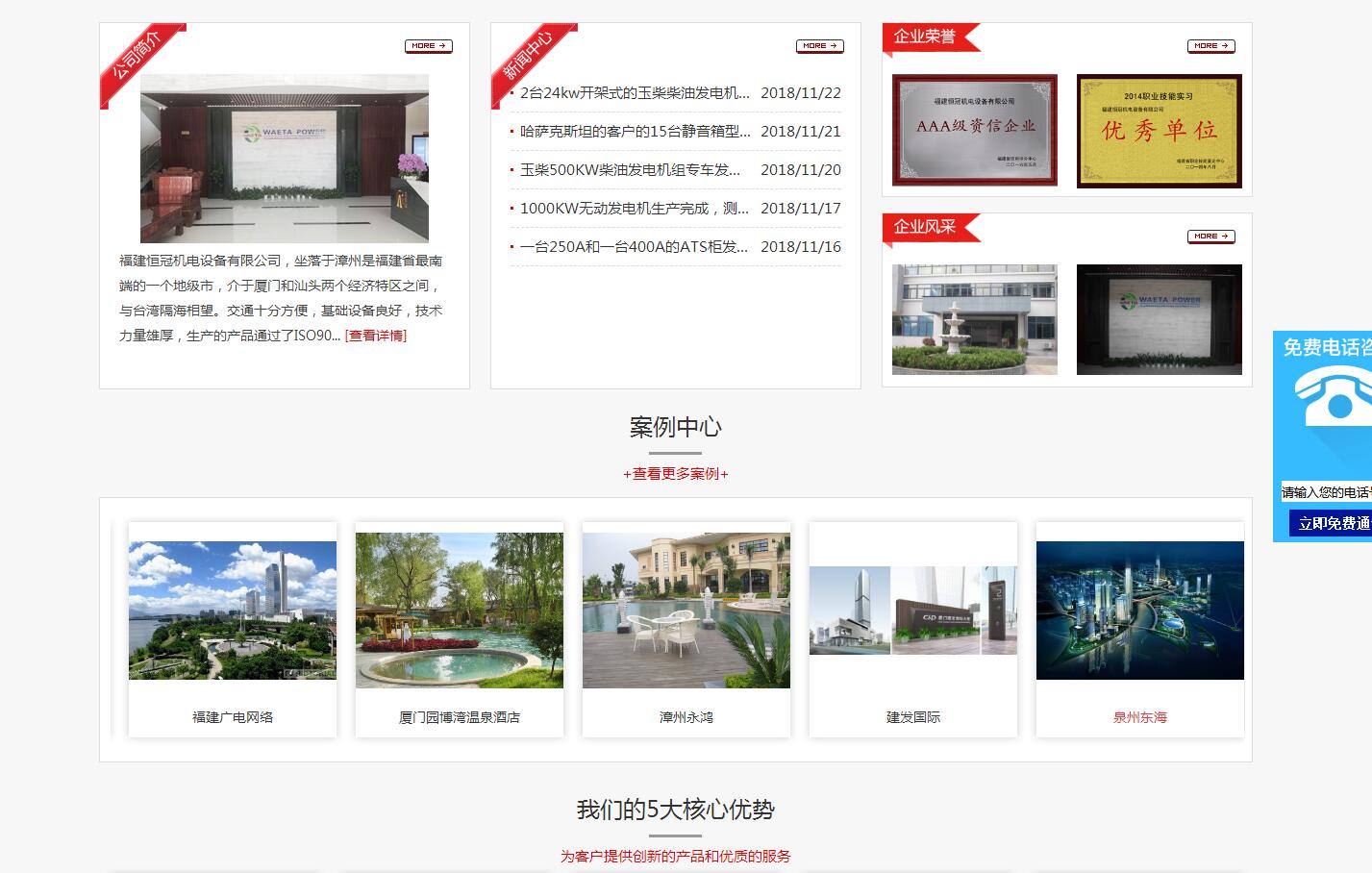This screenshot has width=1372, height=873.
Task: Click the phone number input field
Action: click(x=1327, y=492)
